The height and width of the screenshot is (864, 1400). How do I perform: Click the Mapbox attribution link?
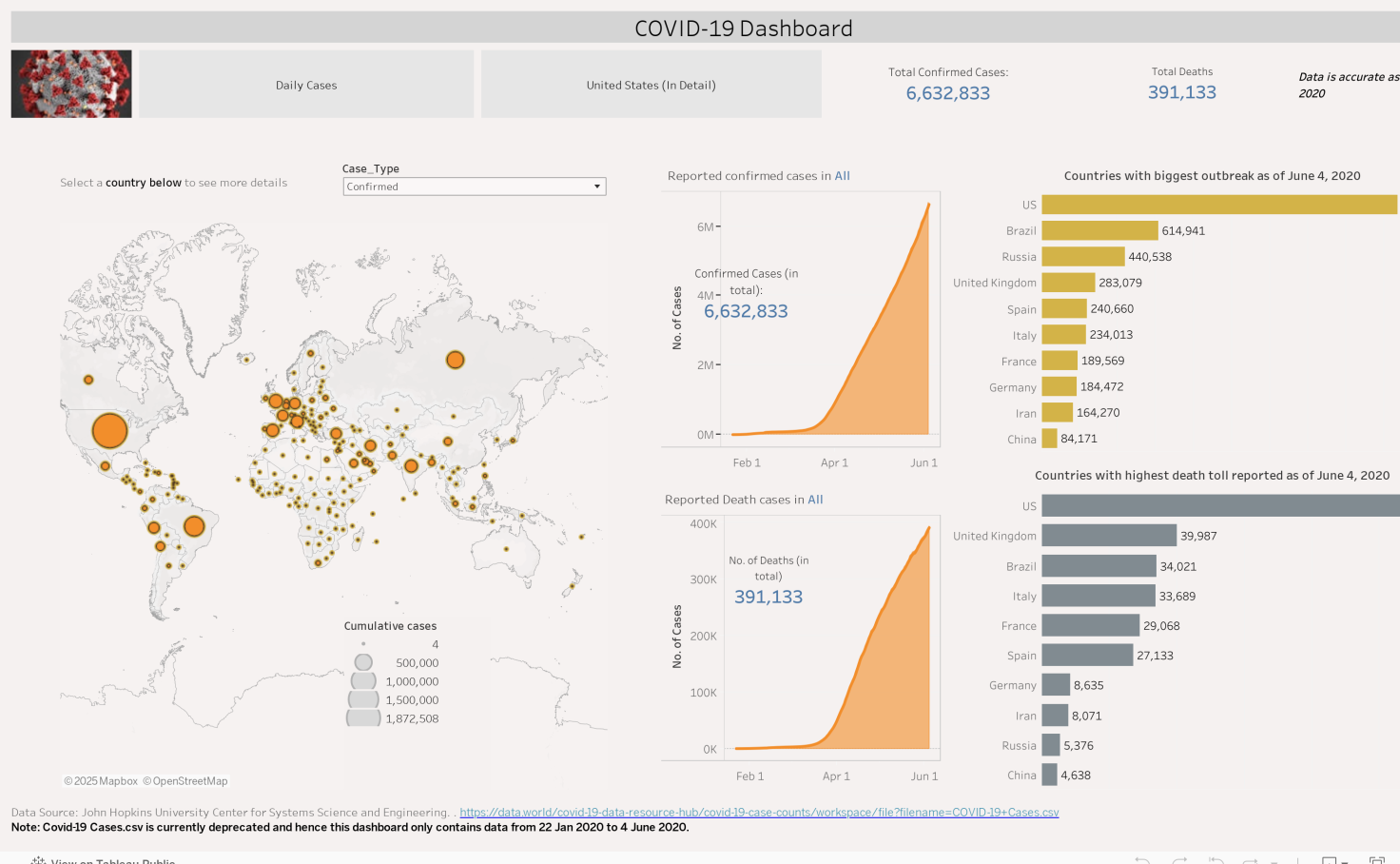point(101,781)
